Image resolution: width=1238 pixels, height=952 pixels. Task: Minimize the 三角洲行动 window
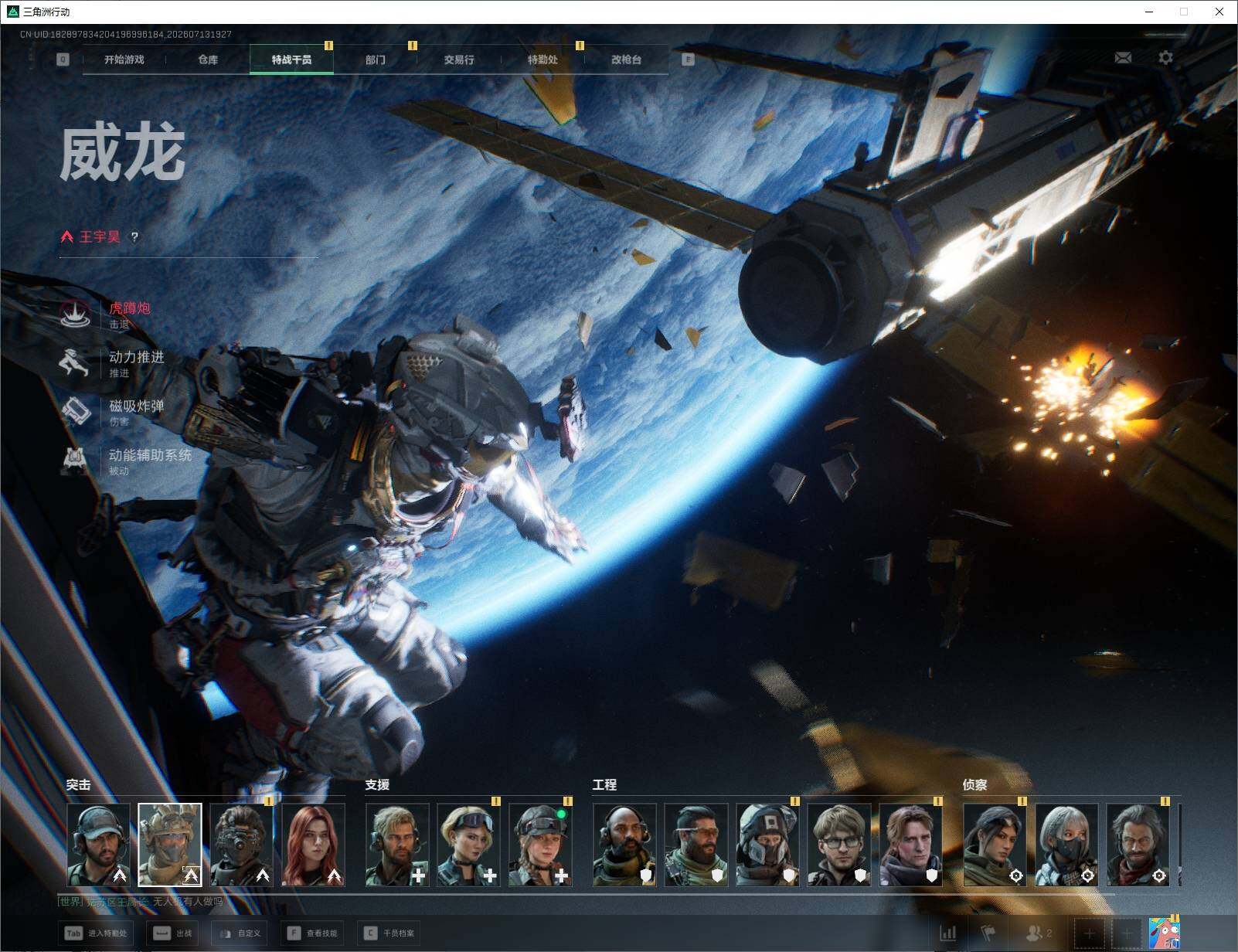[1149, 12]
